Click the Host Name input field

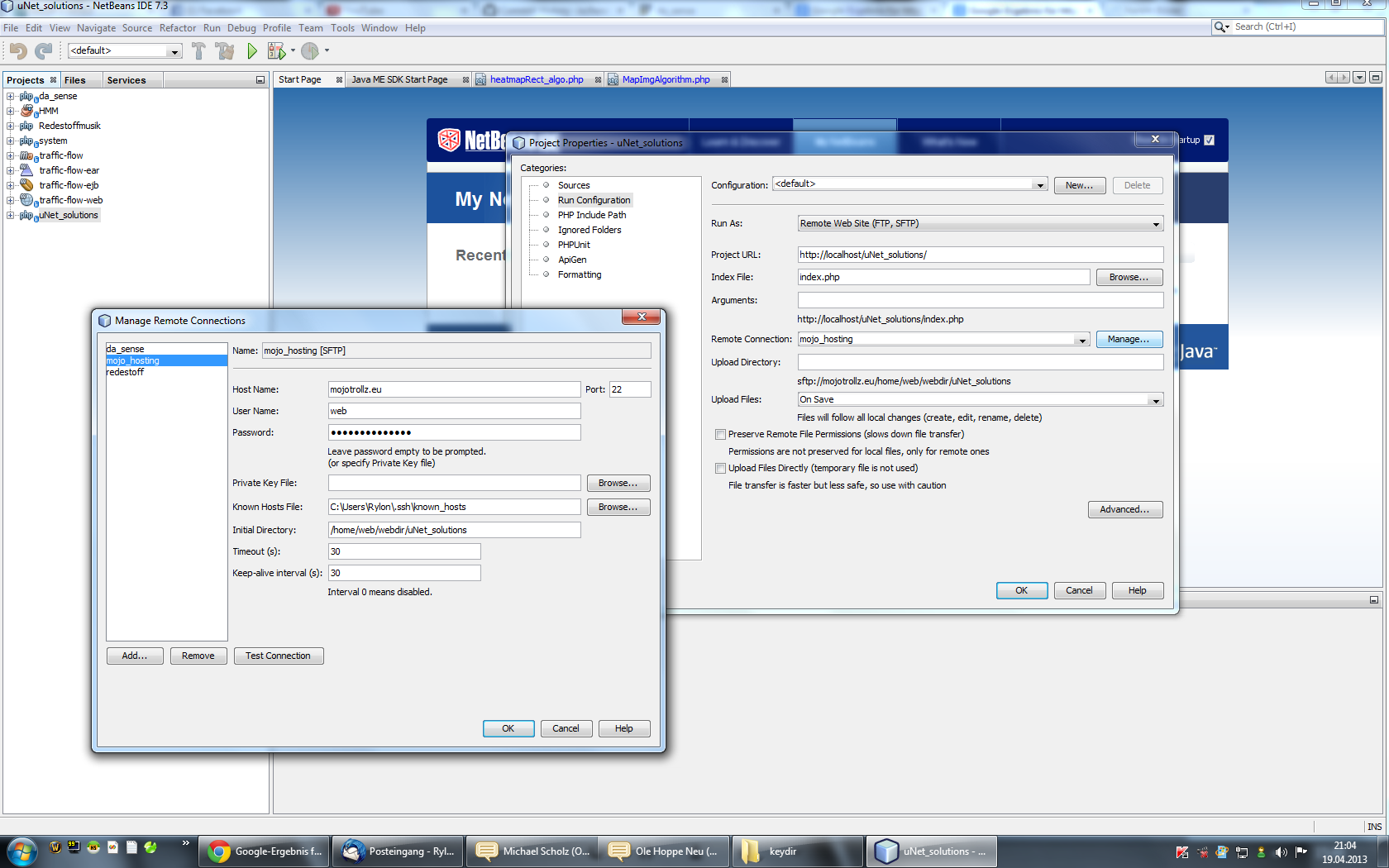point(454,389)
